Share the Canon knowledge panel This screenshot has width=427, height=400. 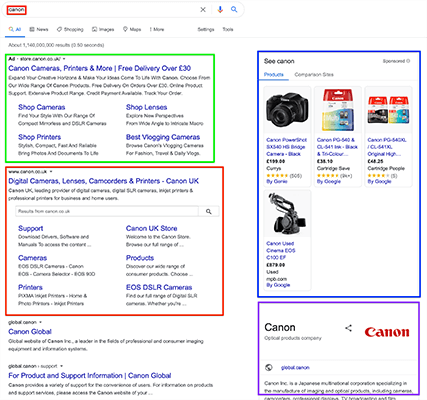(348, 328)
